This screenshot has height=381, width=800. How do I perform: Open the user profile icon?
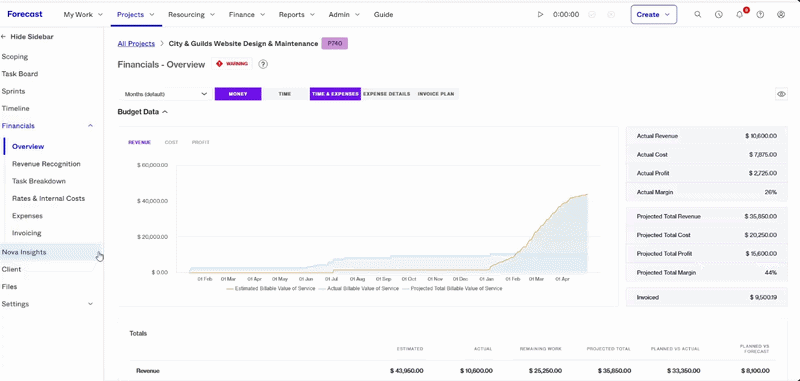click(781, 15)
